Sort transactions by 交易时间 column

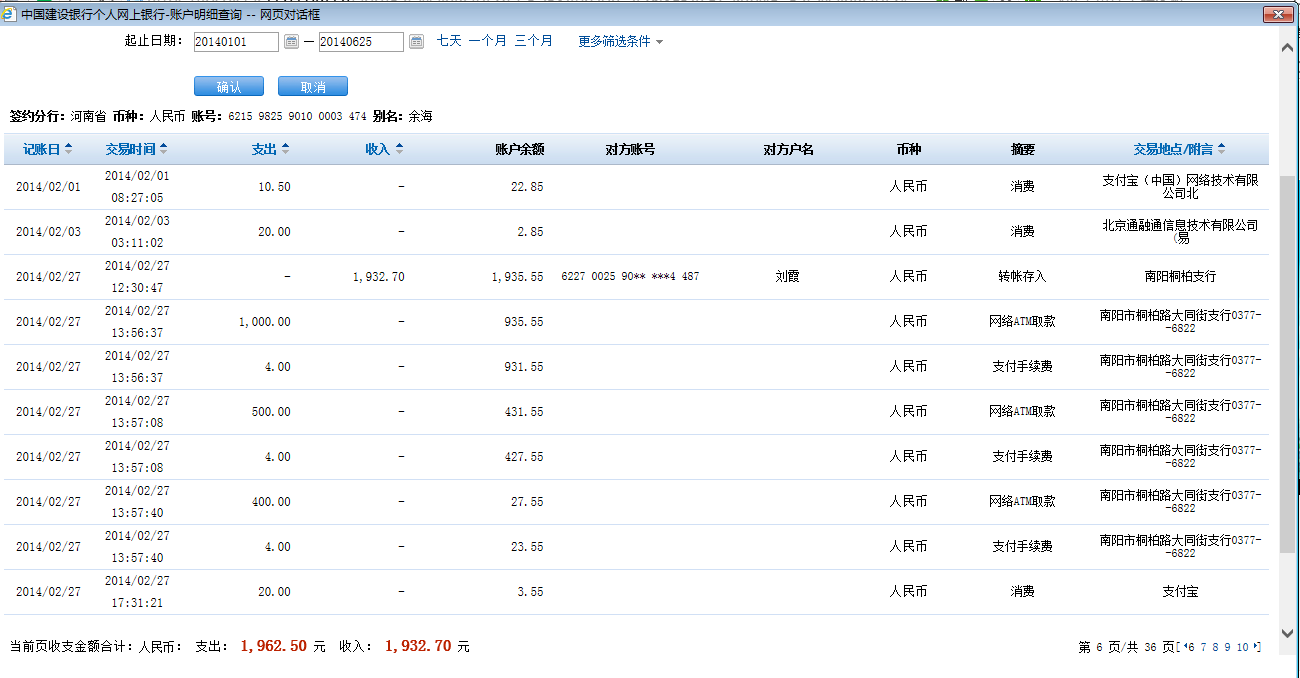coord(136,149)
